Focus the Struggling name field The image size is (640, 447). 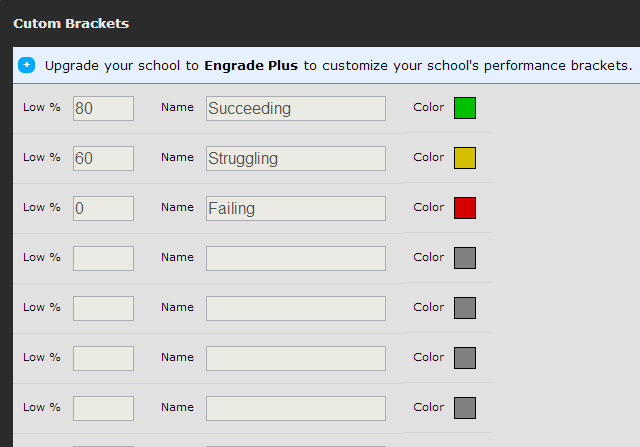(x=296, y=158)
